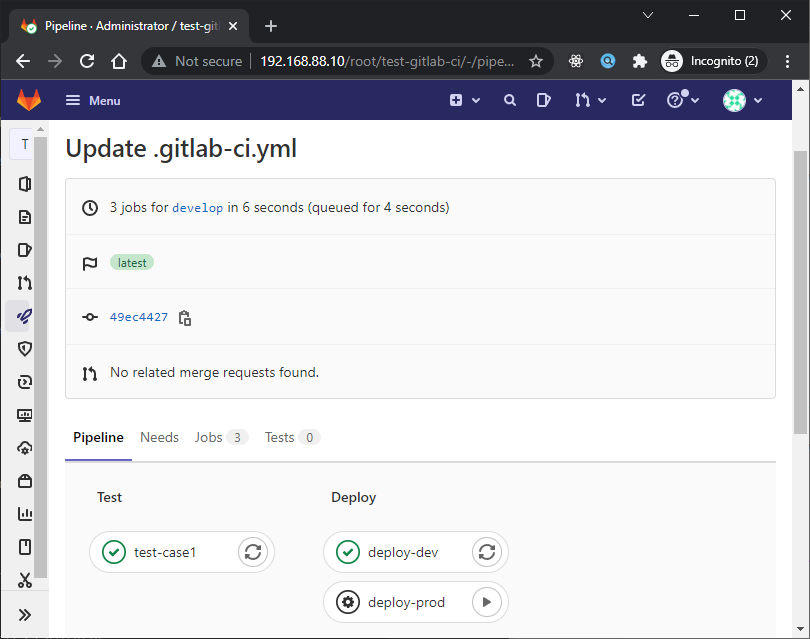Screen dimensions: 810x639
Task: Click the Incognito profile button
Action: point(712,61)
